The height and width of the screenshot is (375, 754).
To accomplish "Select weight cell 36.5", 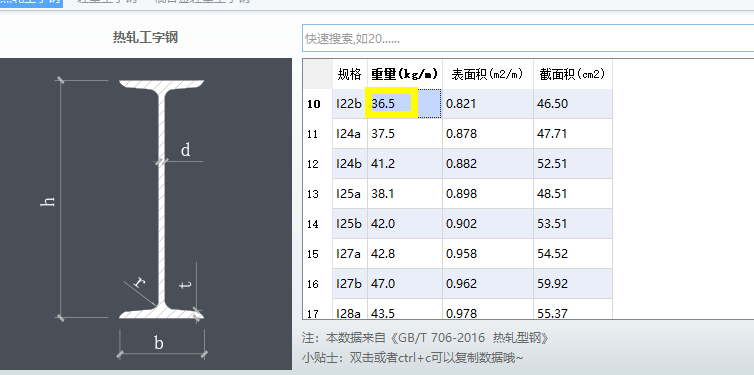I will pyautogui.click(x=405, y=104).
